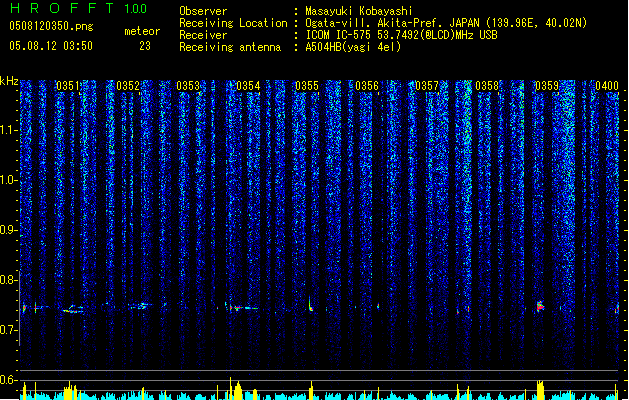Click the kHz axis unit label

tap(9, 81)
